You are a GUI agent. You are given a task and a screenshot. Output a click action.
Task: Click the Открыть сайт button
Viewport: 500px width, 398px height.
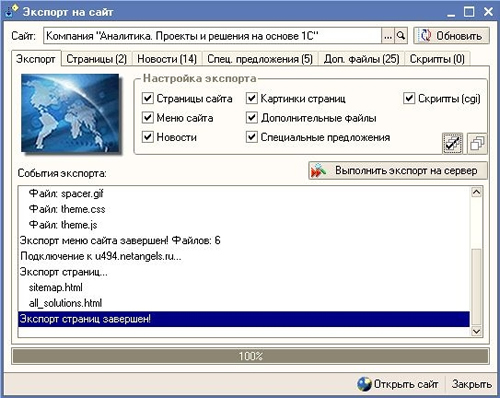tap(397, 384)
